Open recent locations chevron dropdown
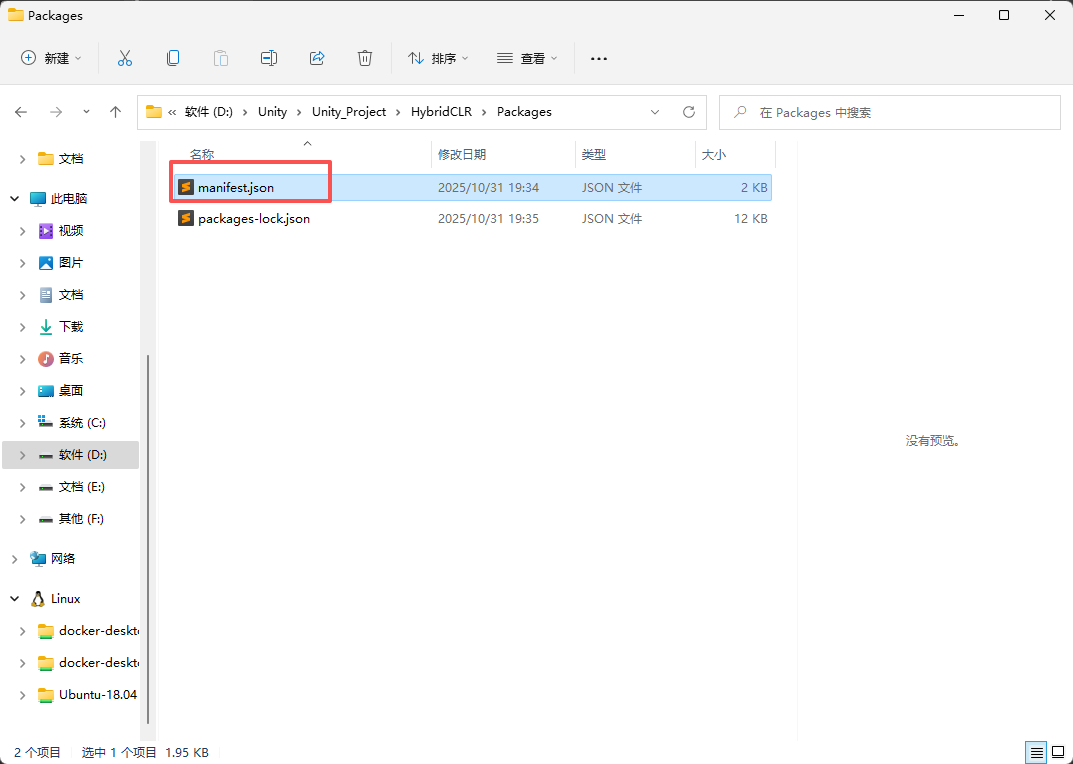Viewport: 1073px width, 764px height. (86, 112)
